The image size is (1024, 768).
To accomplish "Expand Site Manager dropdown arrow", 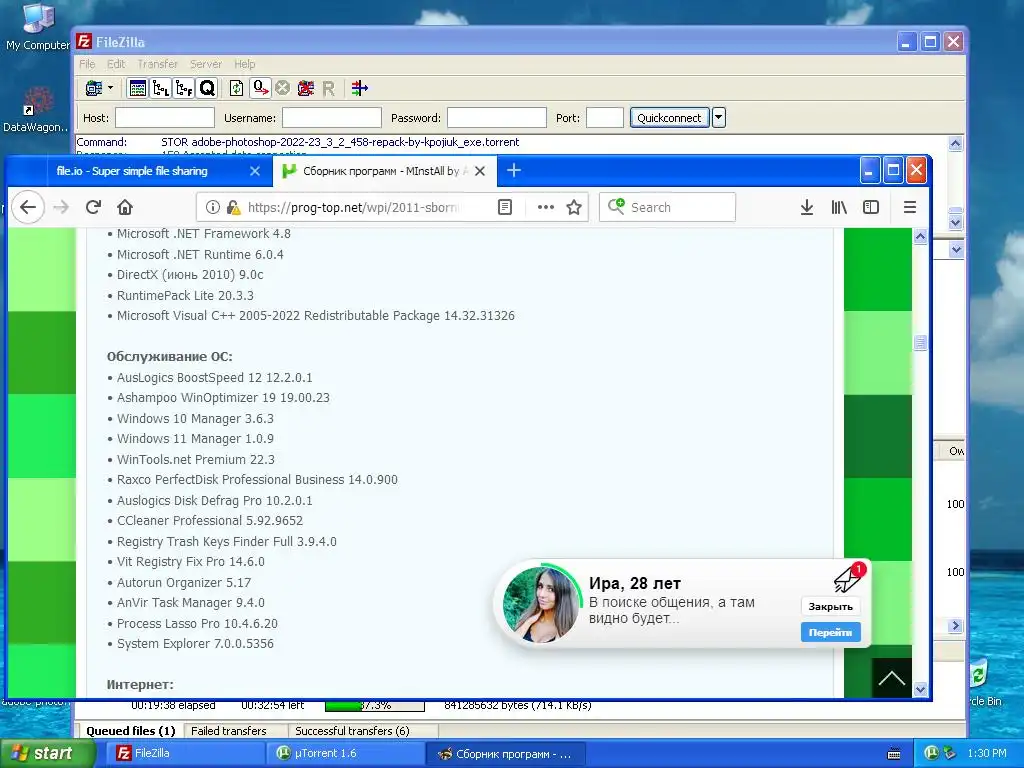I will tap(110, 88).
